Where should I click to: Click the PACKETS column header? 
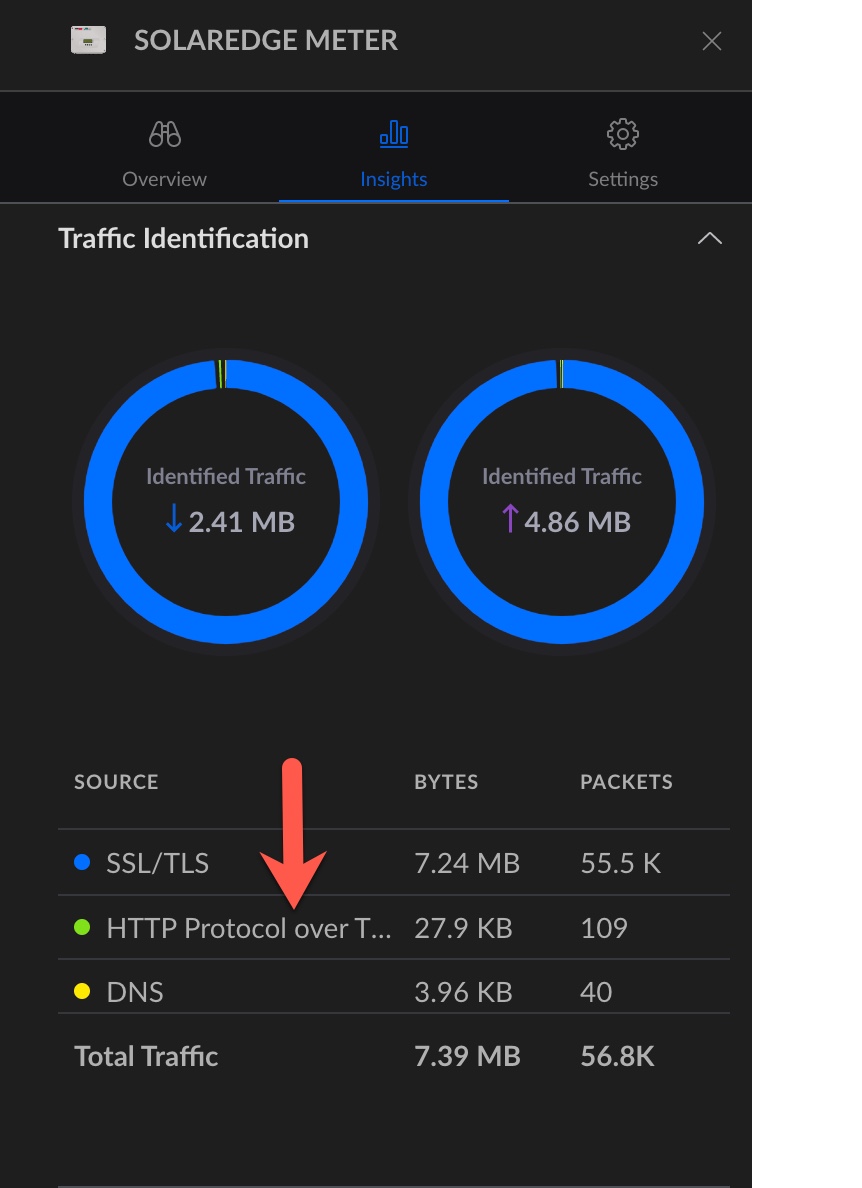[x=626, y=782]
